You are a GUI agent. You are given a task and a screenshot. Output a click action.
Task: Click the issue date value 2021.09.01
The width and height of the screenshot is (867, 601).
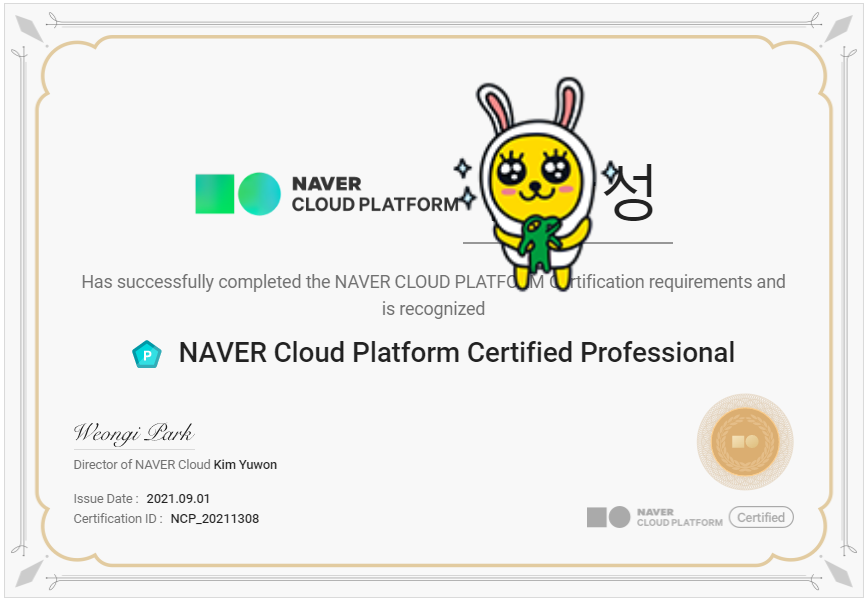pos(178,499)
